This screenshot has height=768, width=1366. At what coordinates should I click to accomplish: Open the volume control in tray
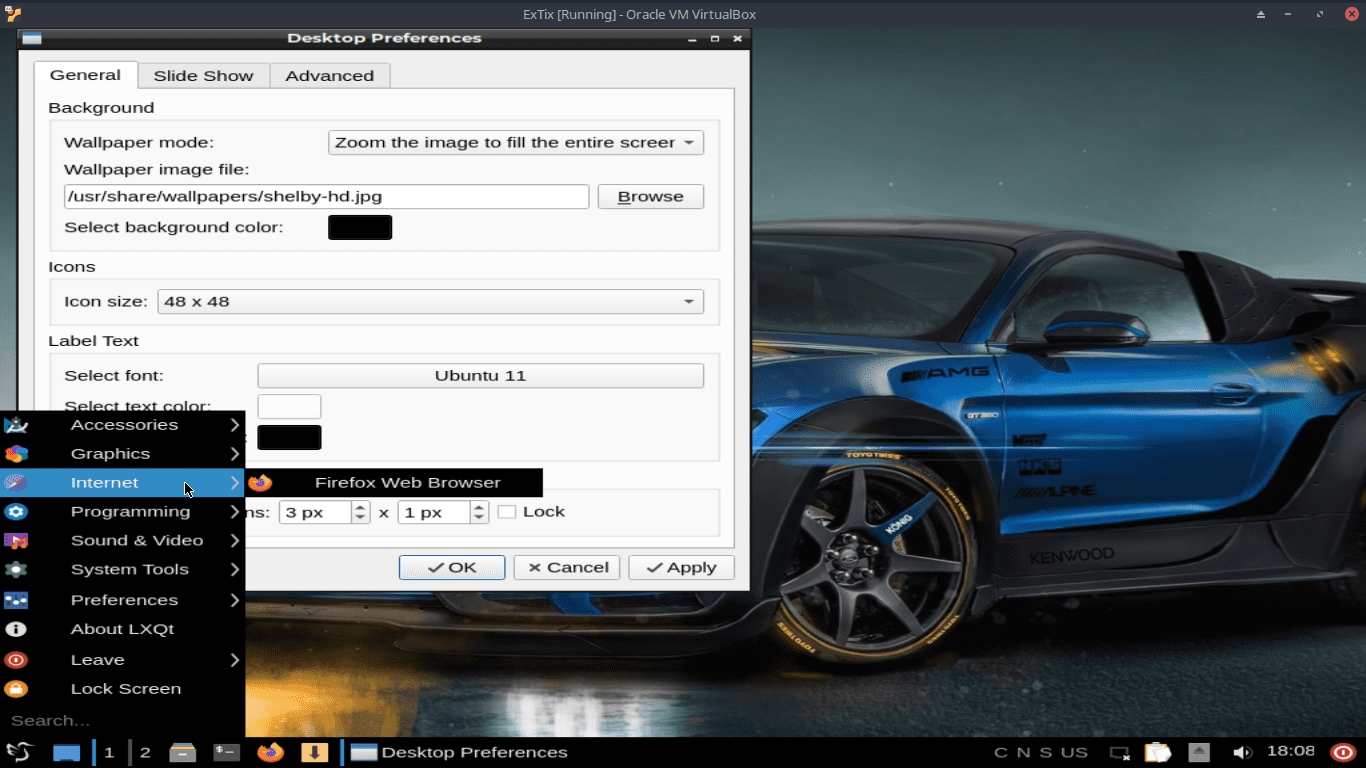pyautogui.click(x=1242, y=752)
